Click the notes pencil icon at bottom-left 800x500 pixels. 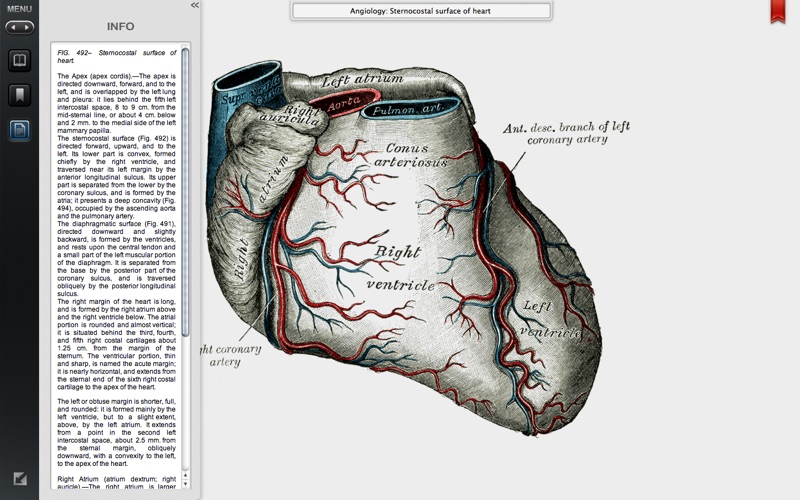click(x=20, y=479)
